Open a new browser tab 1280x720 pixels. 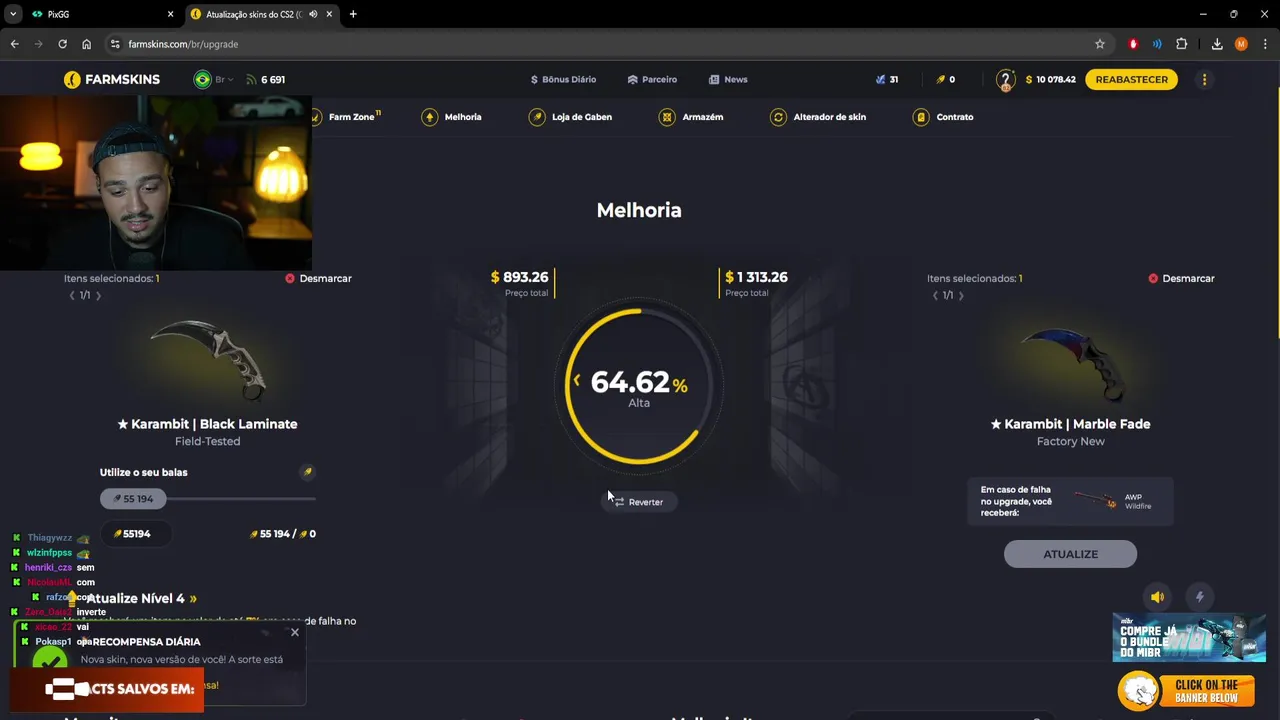[353, 14]
